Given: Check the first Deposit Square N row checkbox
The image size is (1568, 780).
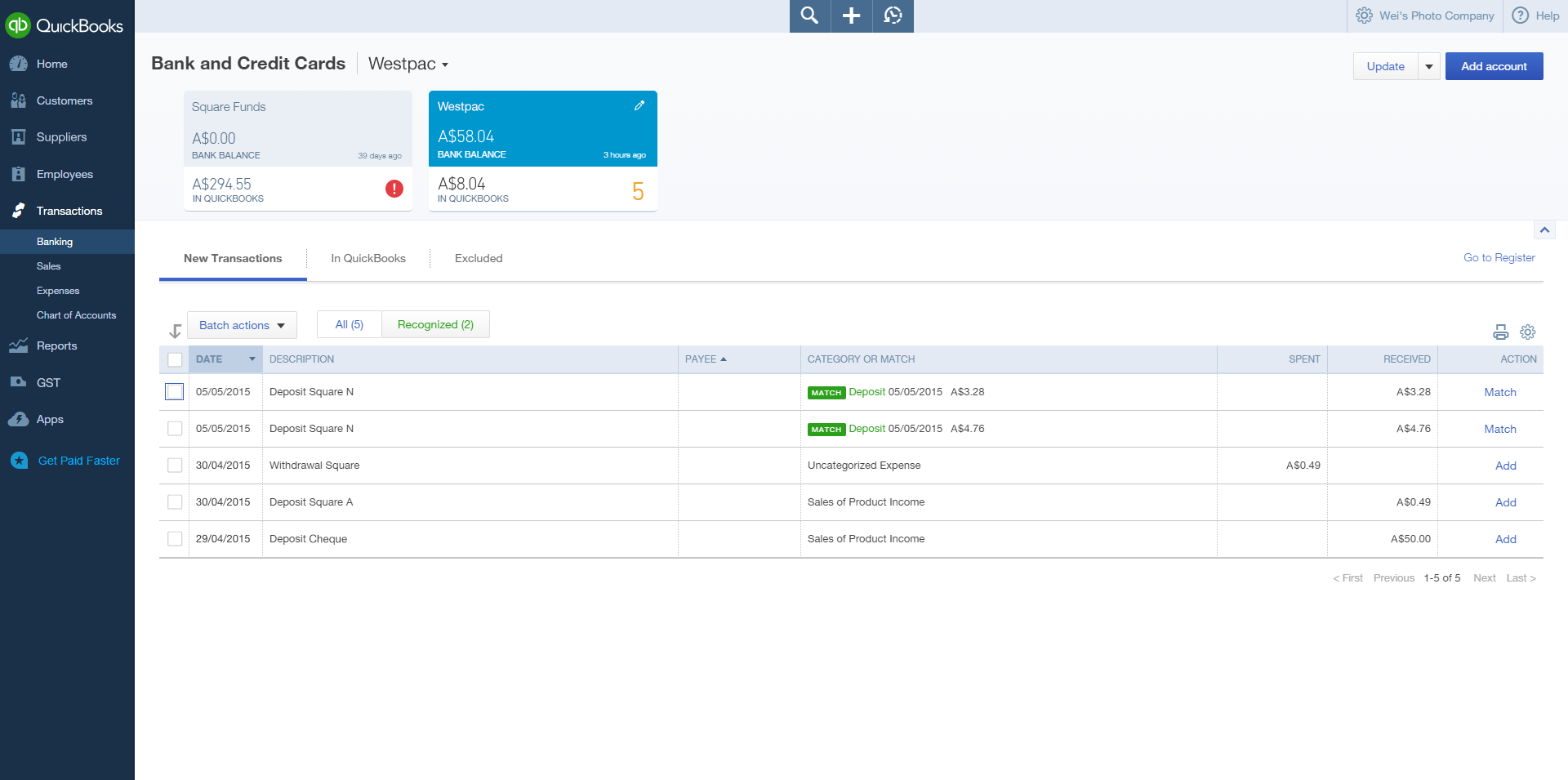Looking at the screenshot, I should pos(174,391).
